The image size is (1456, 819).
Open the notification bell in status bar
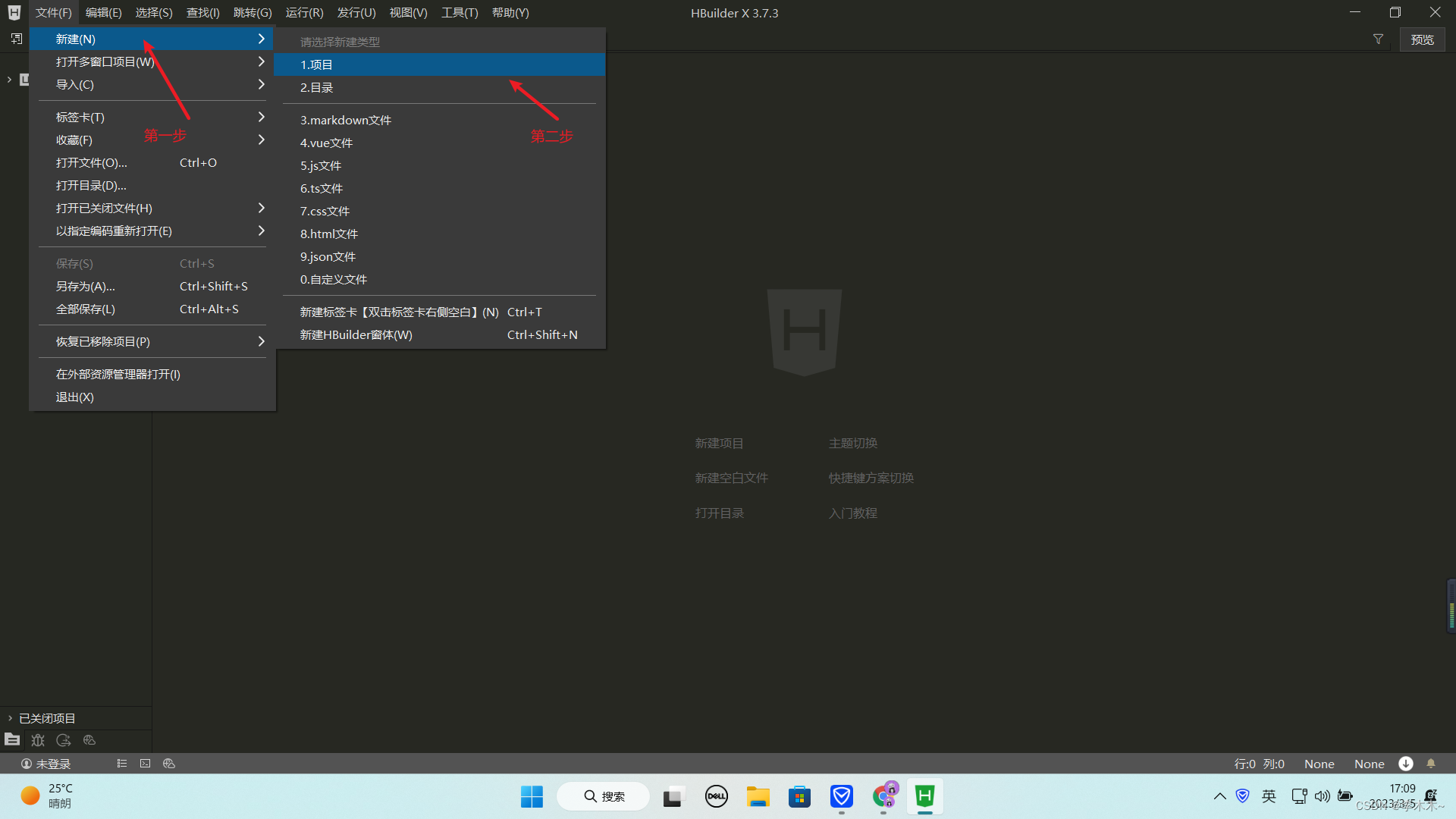click(1431, 764)
